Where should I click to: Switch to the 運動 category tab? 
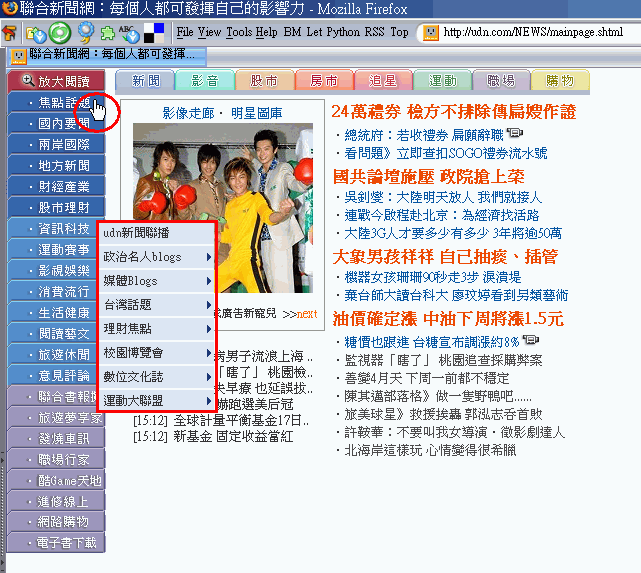point(442,81)
